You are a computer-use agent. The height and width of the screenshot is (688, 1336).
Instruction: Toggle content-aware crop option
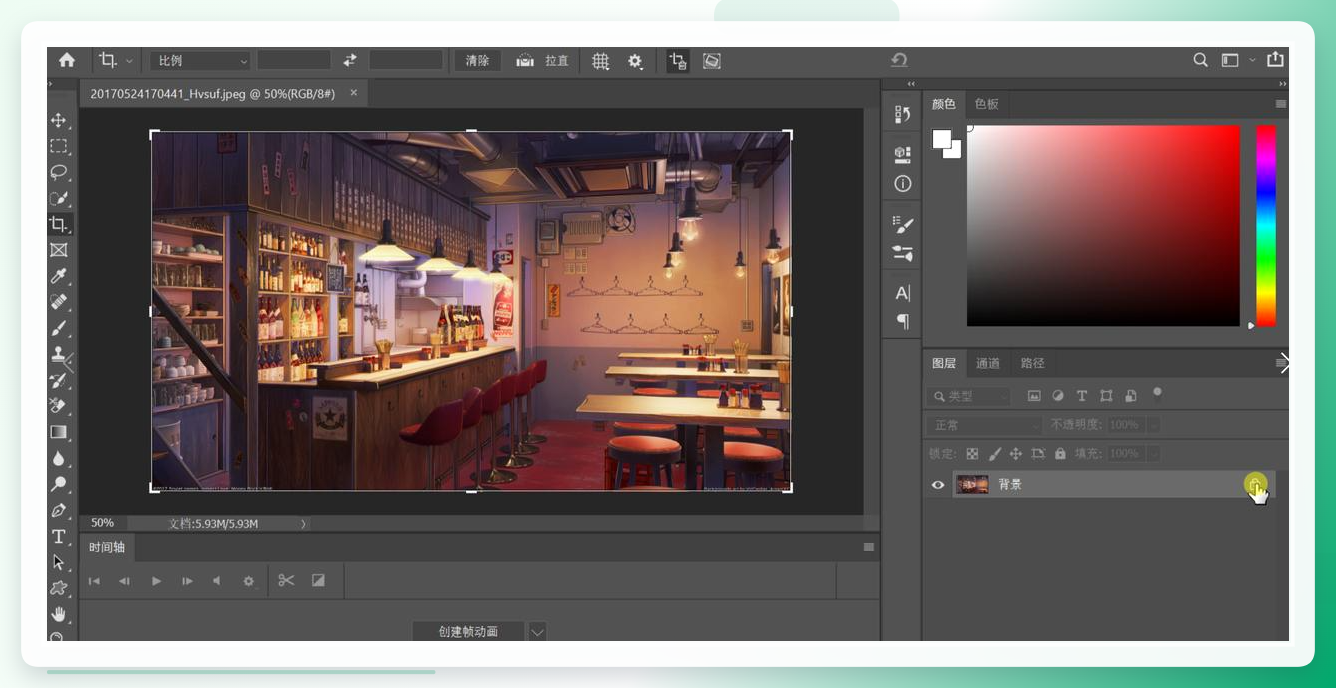tap(712, 61)
